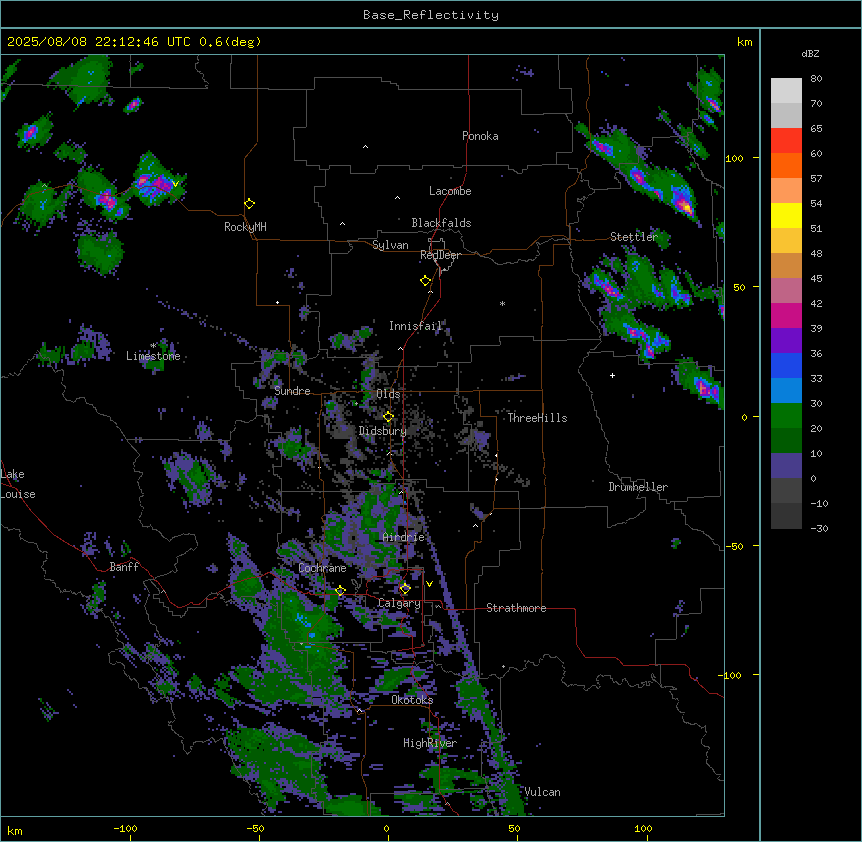The image size is (862, 842).
Task: Pick the top white swatch in dBZ legend
Action: click(x=786, y=91)
